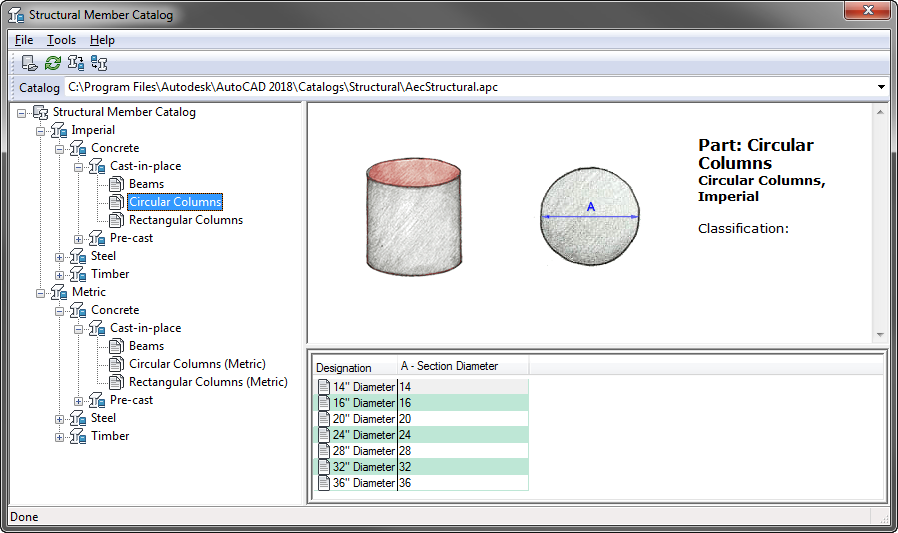The height and width of the screenshot is (533, 898).
Task: Click the Open Catalog toolbar icon
Action: pos(30,63)
